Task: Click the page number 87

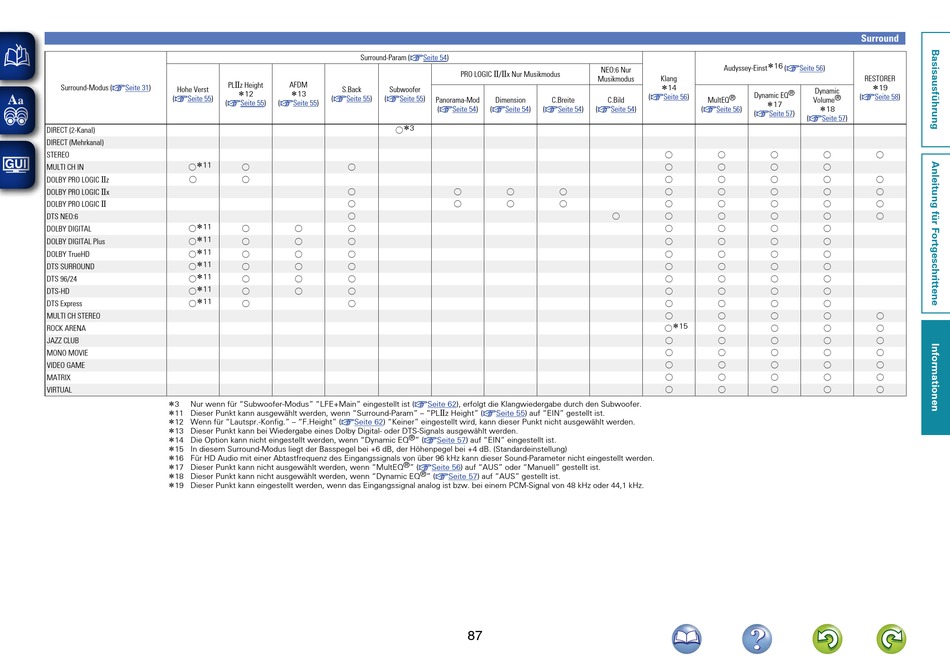Action: (475, 636)
